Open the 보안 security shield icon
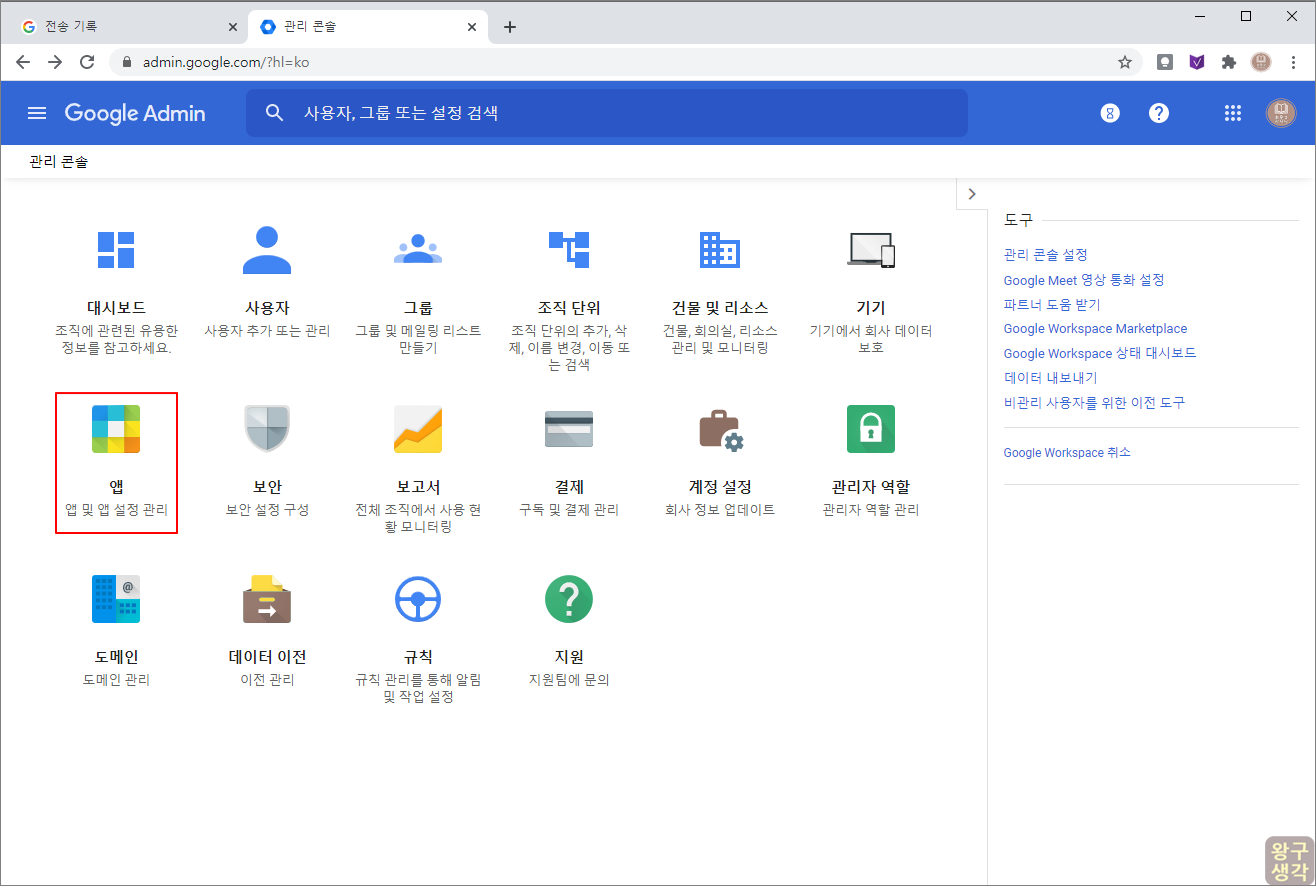Image resolution: width=1316 pixels, height=886 pixels. pos(267,429)
